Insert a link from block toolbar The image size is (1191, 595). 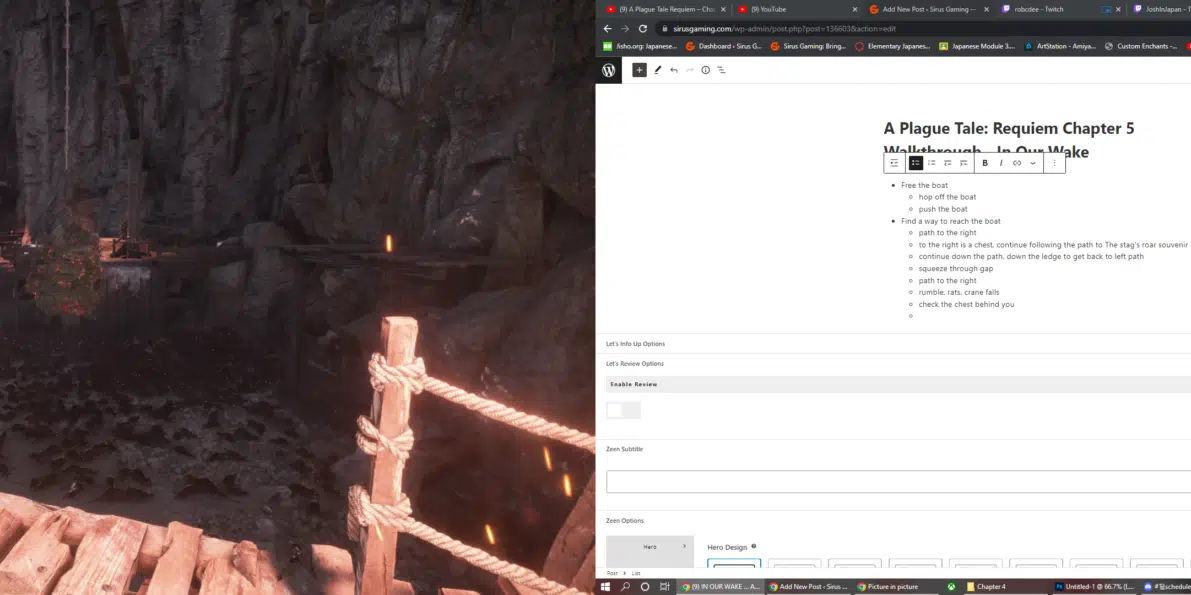tap(1017, 163)
